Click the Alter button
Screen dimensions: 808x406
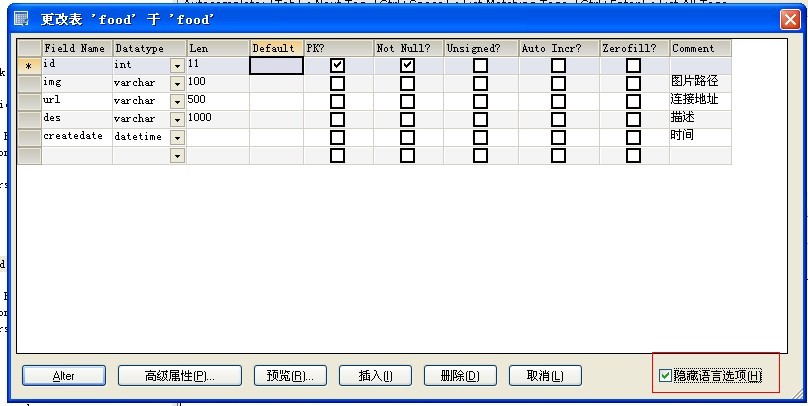tap(64, 376)
